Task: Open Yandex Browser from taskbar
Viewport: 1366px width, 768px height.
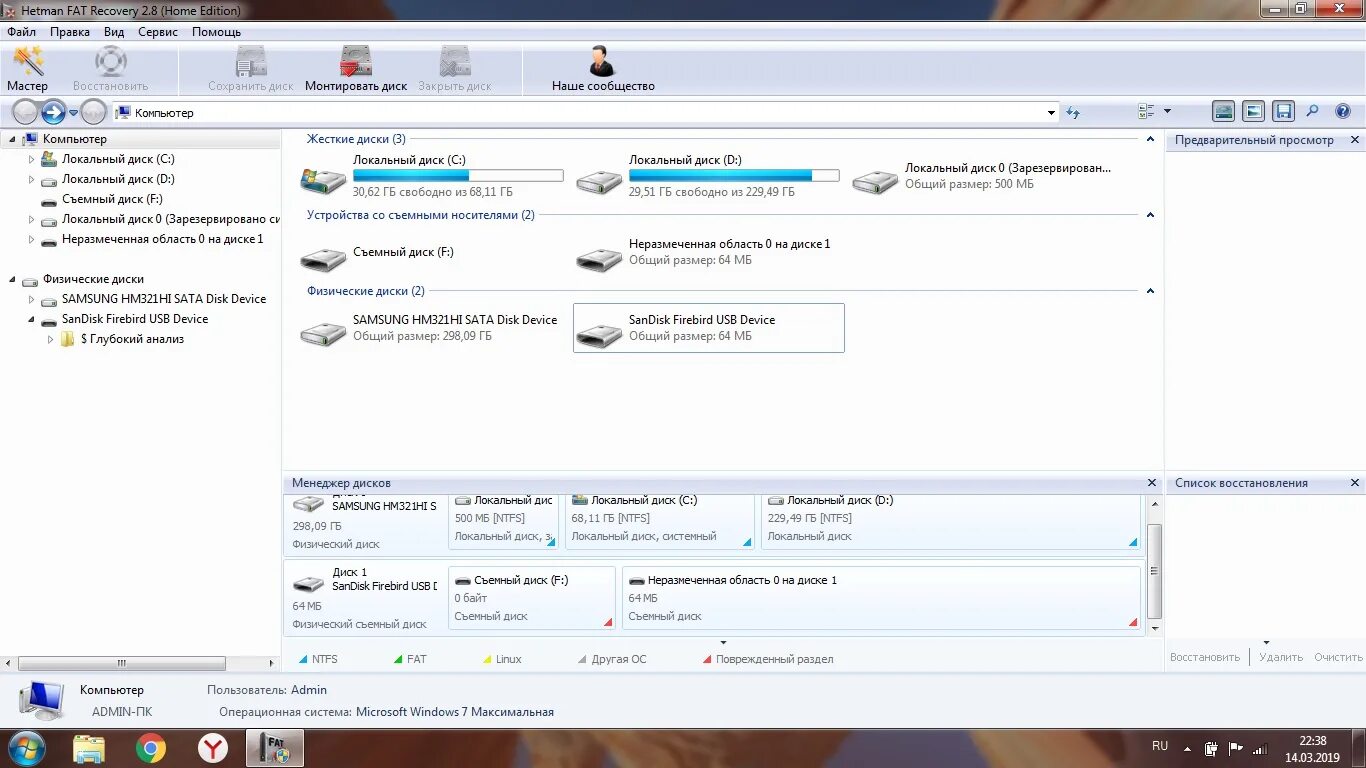Action: pyautogui.click(x=212, y=748)
